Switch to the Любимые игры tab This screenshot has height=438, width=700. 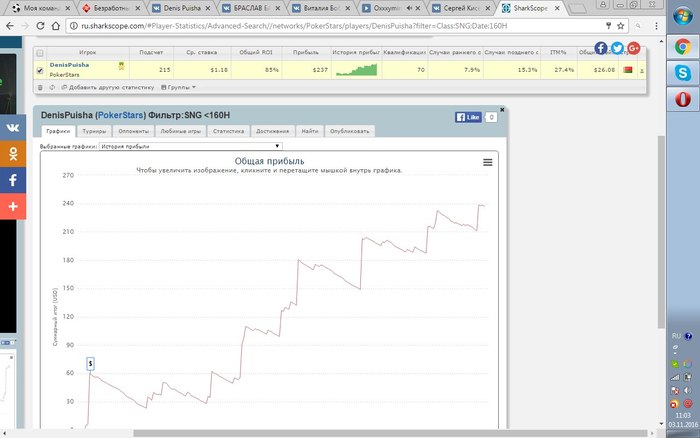(180, 131)
